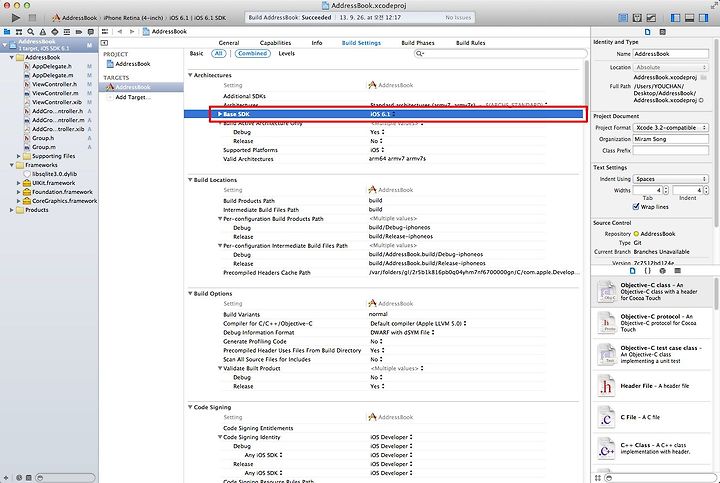720x483 pixels.
Task: Open the AddressBook scheme selector in the toolbar
Action: tap(75, 18)
